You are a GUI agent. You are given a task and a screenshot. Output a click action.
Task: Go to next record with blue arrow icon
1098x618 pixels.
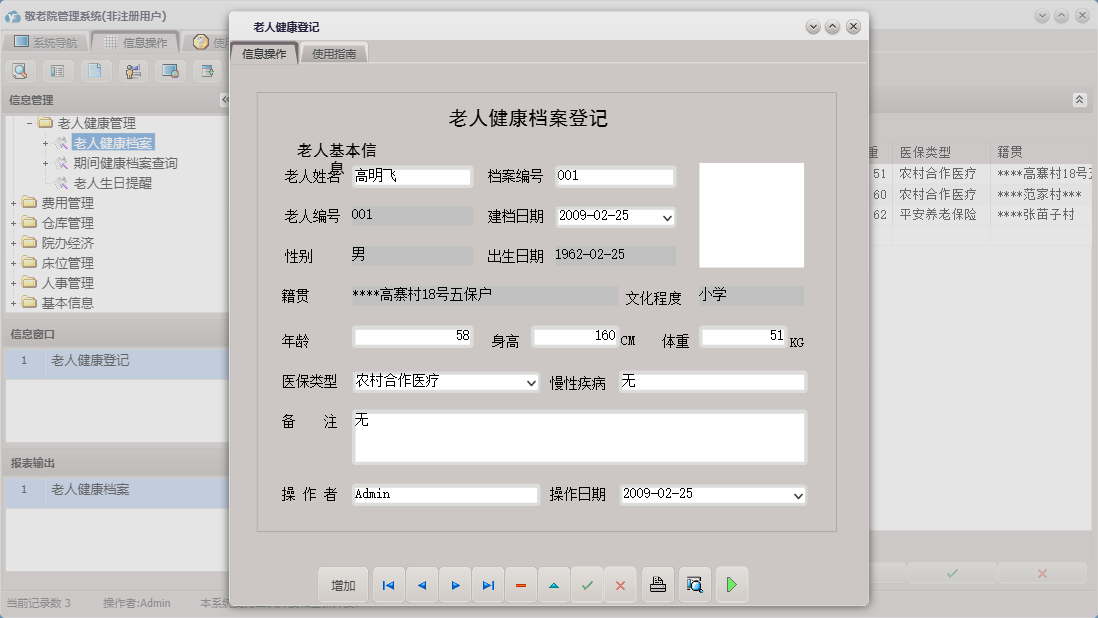[455, 585]
